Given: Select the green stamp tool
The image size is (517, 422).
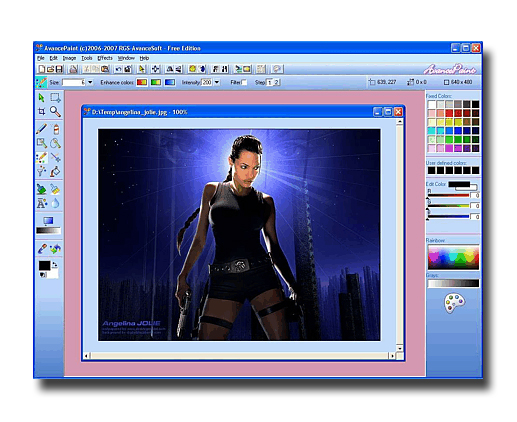Looking at the screenshot, I should pyautogui.click(x=41, y=189).
